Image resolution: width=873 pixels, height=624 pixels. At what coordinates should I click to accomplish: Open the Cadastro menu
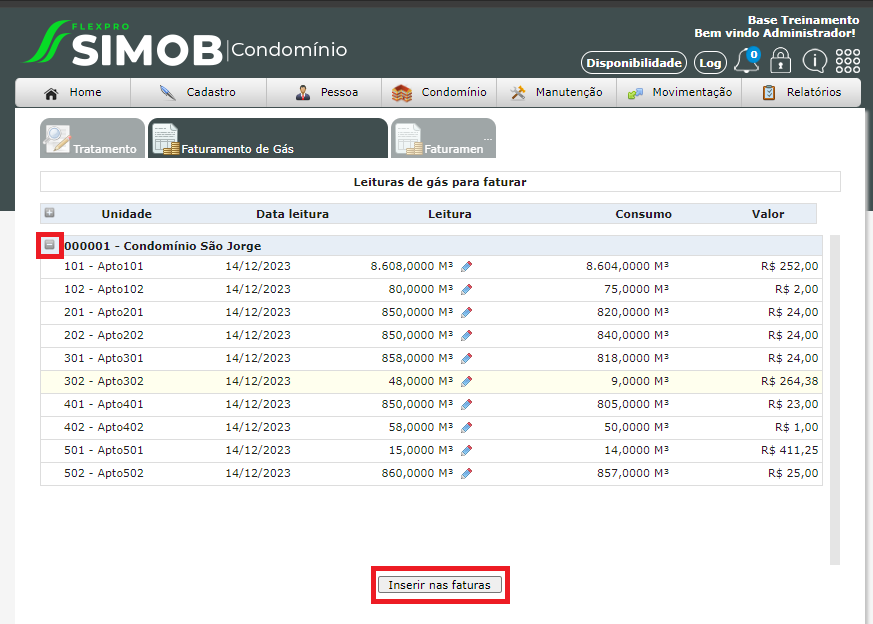[198, 93]
